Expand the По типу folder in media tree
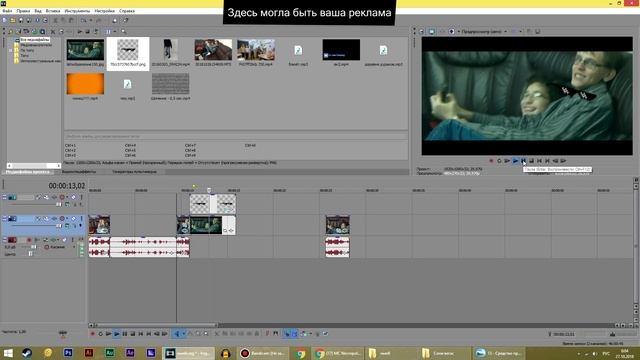 [10, 50]
